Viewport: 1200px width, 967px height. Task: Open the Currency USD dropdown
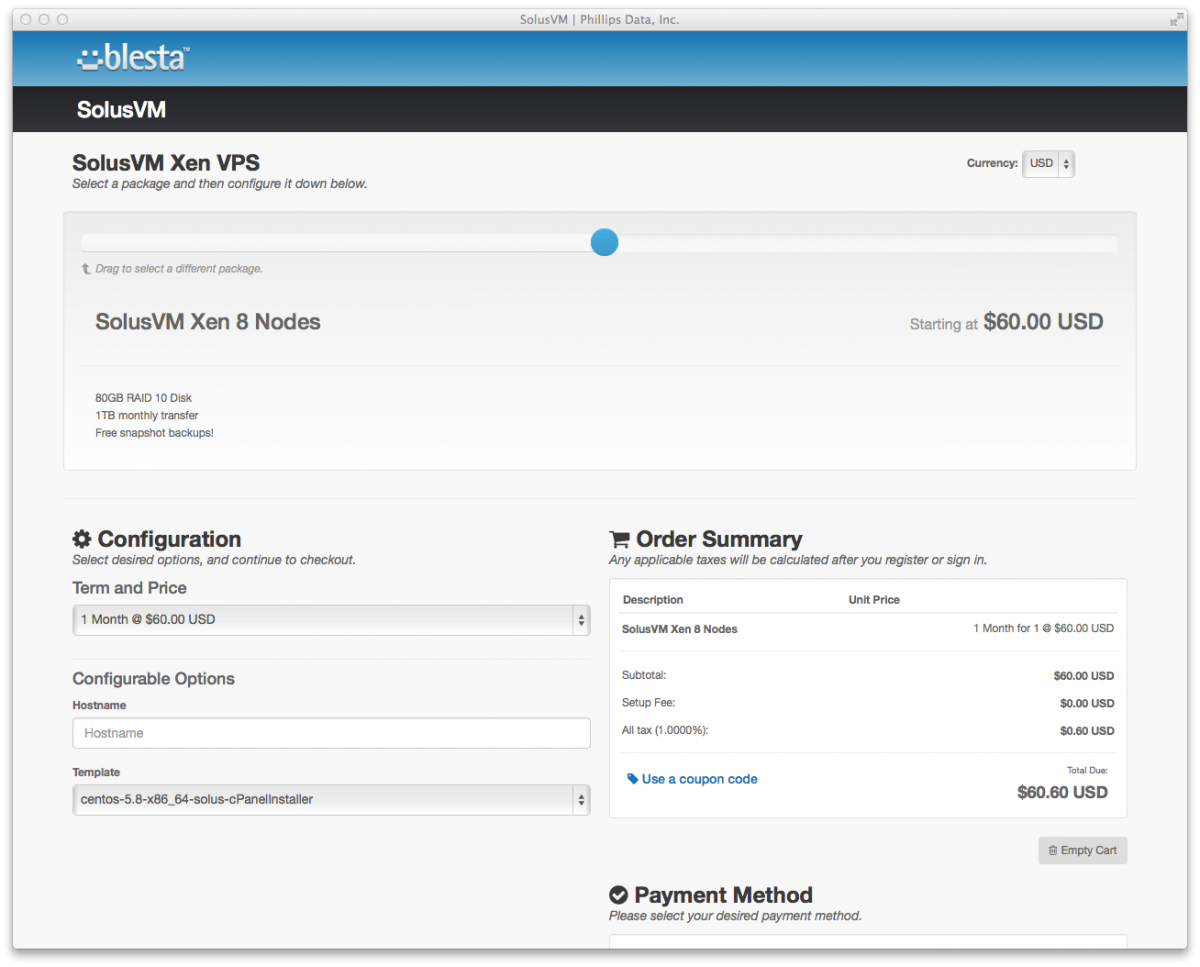(1048, 164)
